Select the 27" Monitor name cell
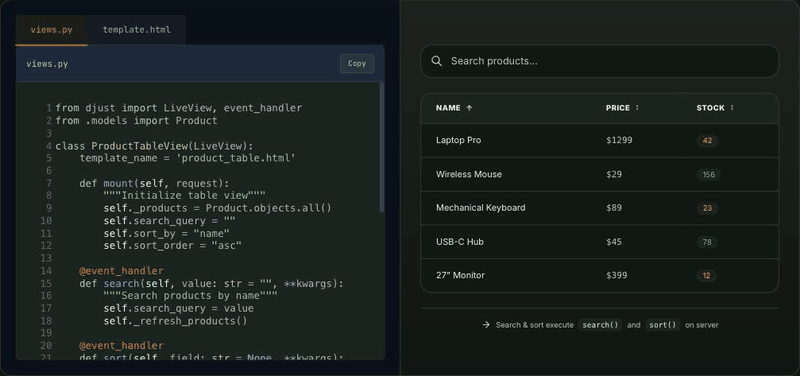The image size is (800, 376). (x=460, y=275)
